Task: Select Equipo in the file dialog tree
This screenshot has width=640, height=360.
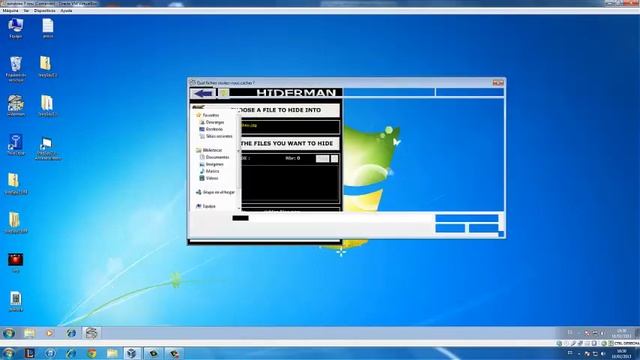Action: tap(209, 206)
